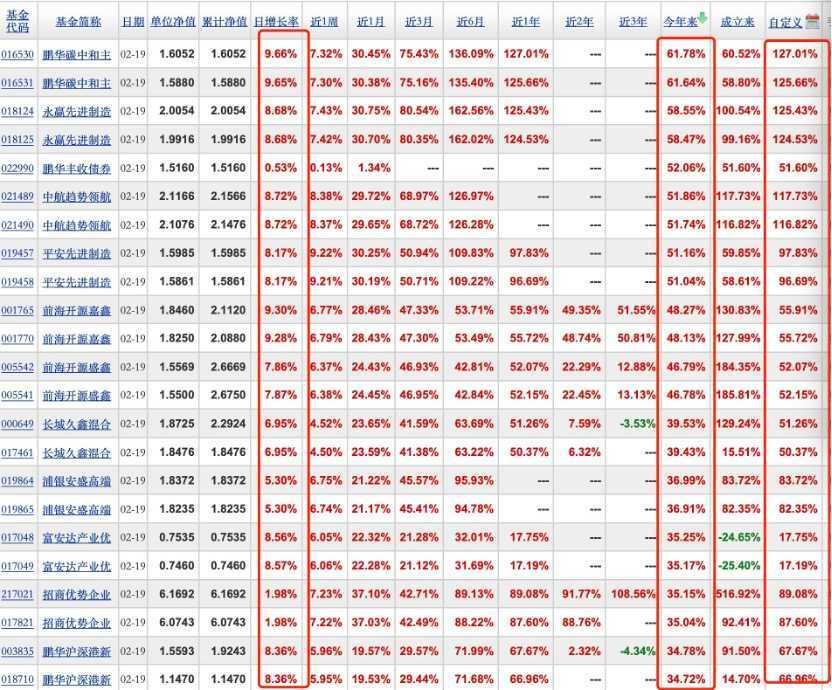Open the calendar icon next to 自定义

point(812,21)
